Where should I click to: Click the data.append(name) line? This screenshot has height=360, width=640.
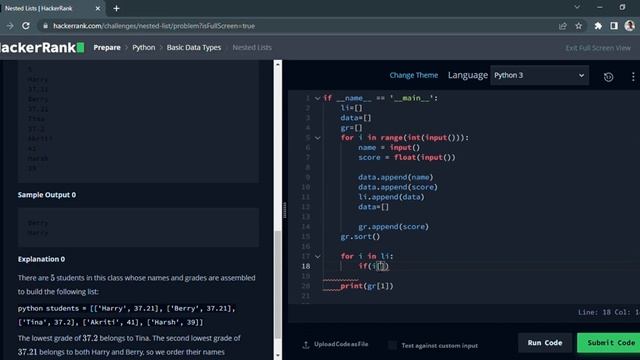click(x=396, y=177)
